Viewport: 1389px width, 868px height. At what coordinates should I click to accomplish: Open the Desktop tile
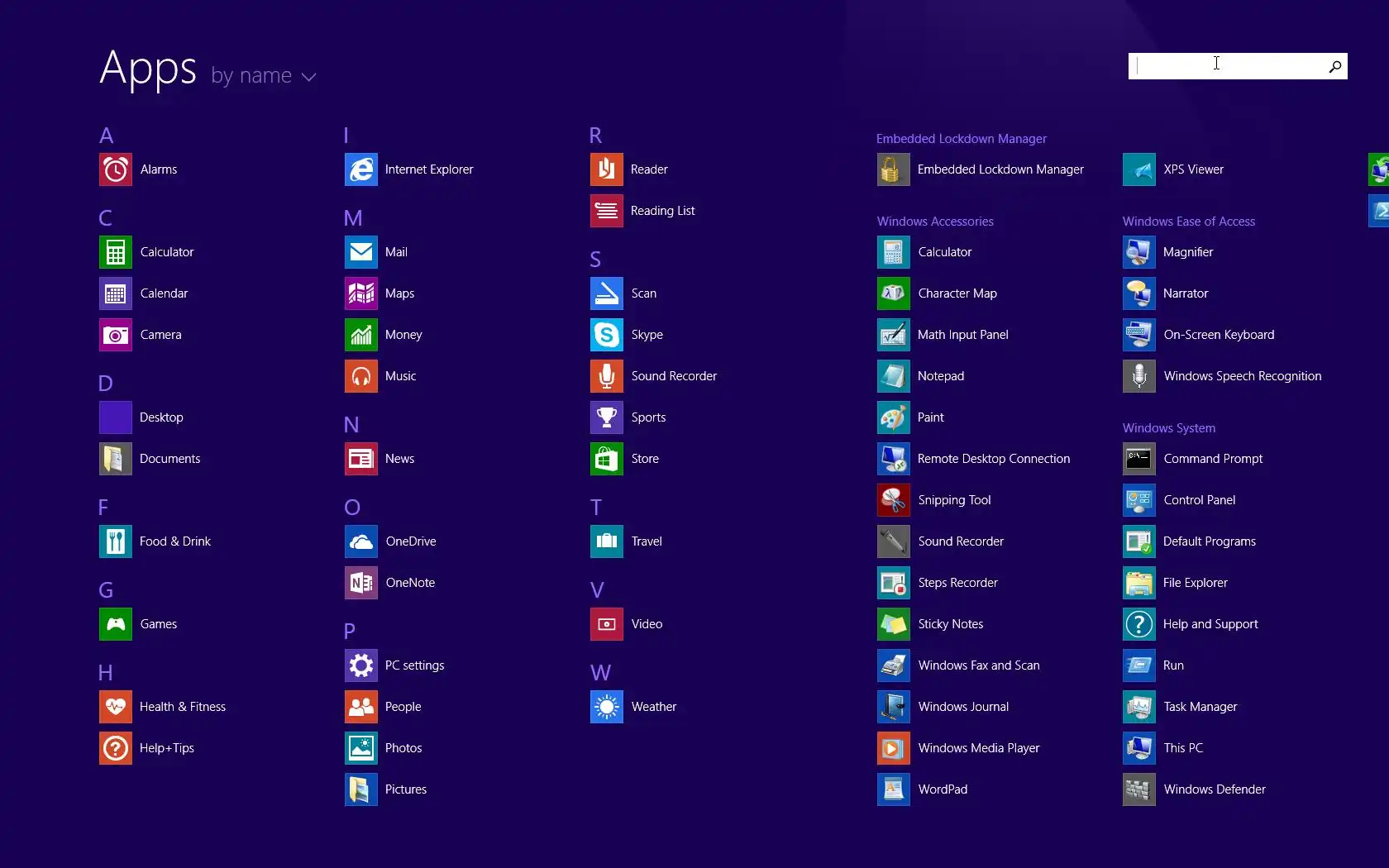[116, 417]
